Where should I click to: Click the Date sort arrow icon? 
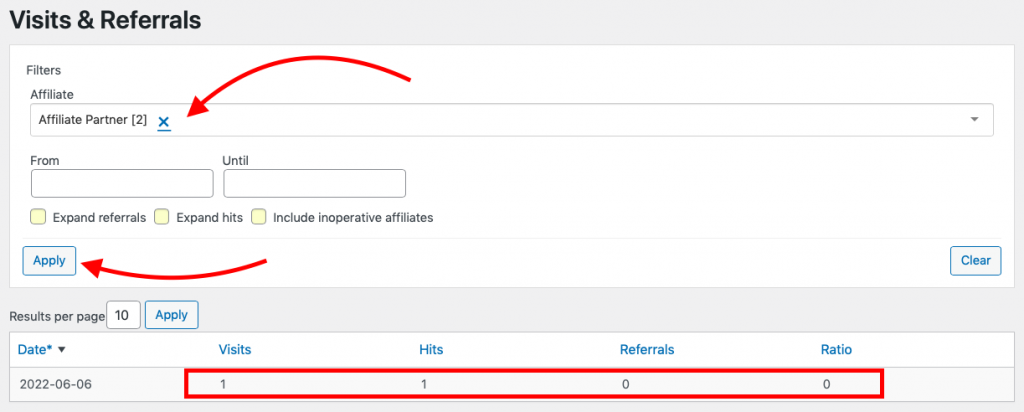click(61, 350)
